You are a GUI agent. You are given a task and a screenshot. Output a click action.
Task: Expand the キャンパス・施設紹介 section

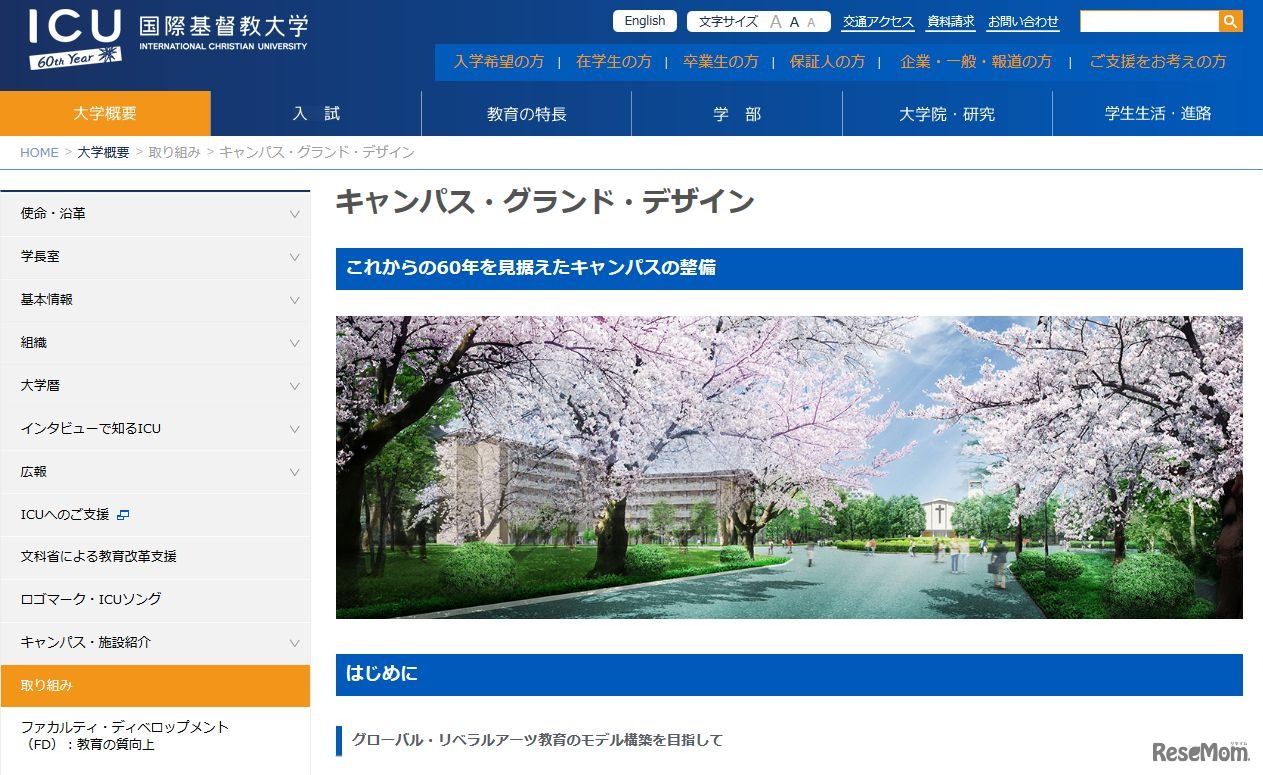pyautogui.click(x=294, y=643)
